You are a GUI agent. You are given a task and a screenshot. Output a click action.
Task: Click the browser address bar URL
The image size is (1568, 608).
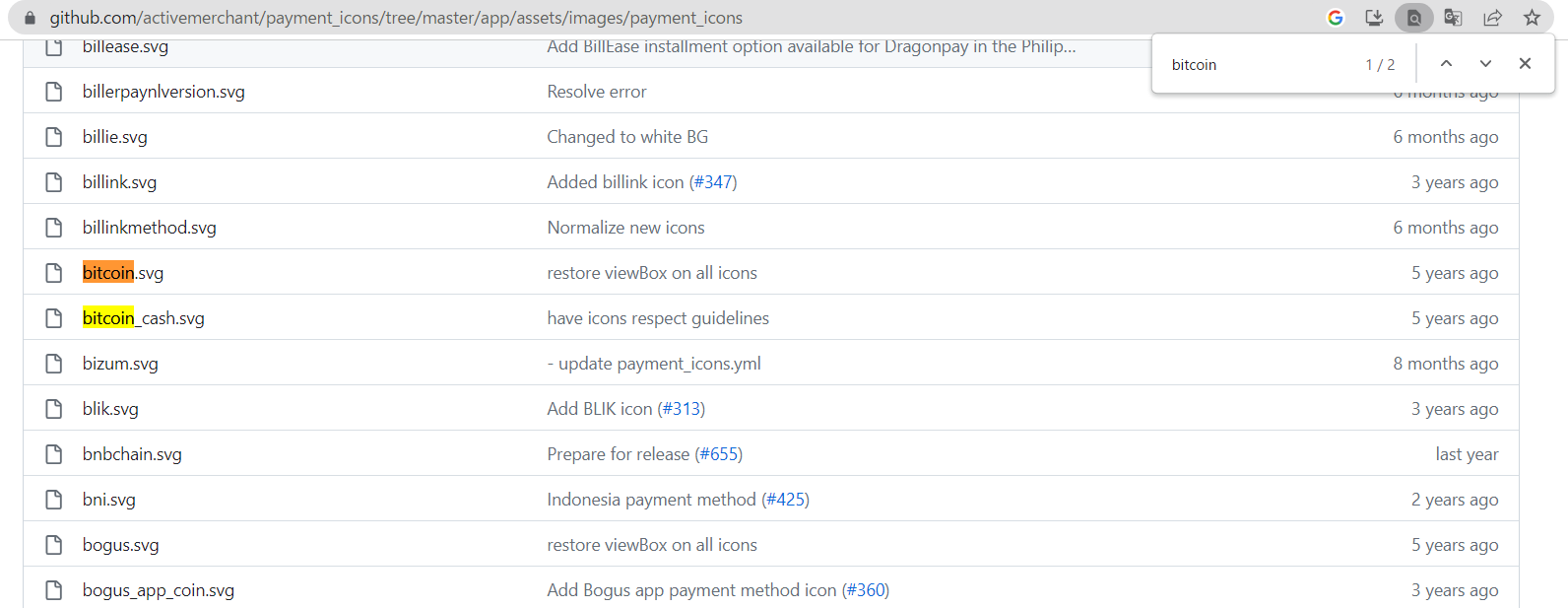(x=396, y=18)
